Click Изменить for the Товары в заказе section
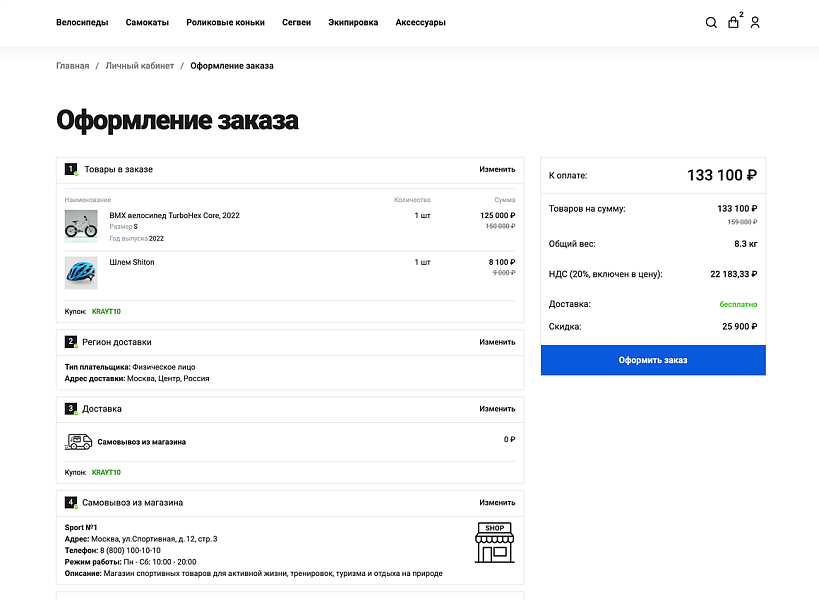The image size is (819, 600). point(497,169)
